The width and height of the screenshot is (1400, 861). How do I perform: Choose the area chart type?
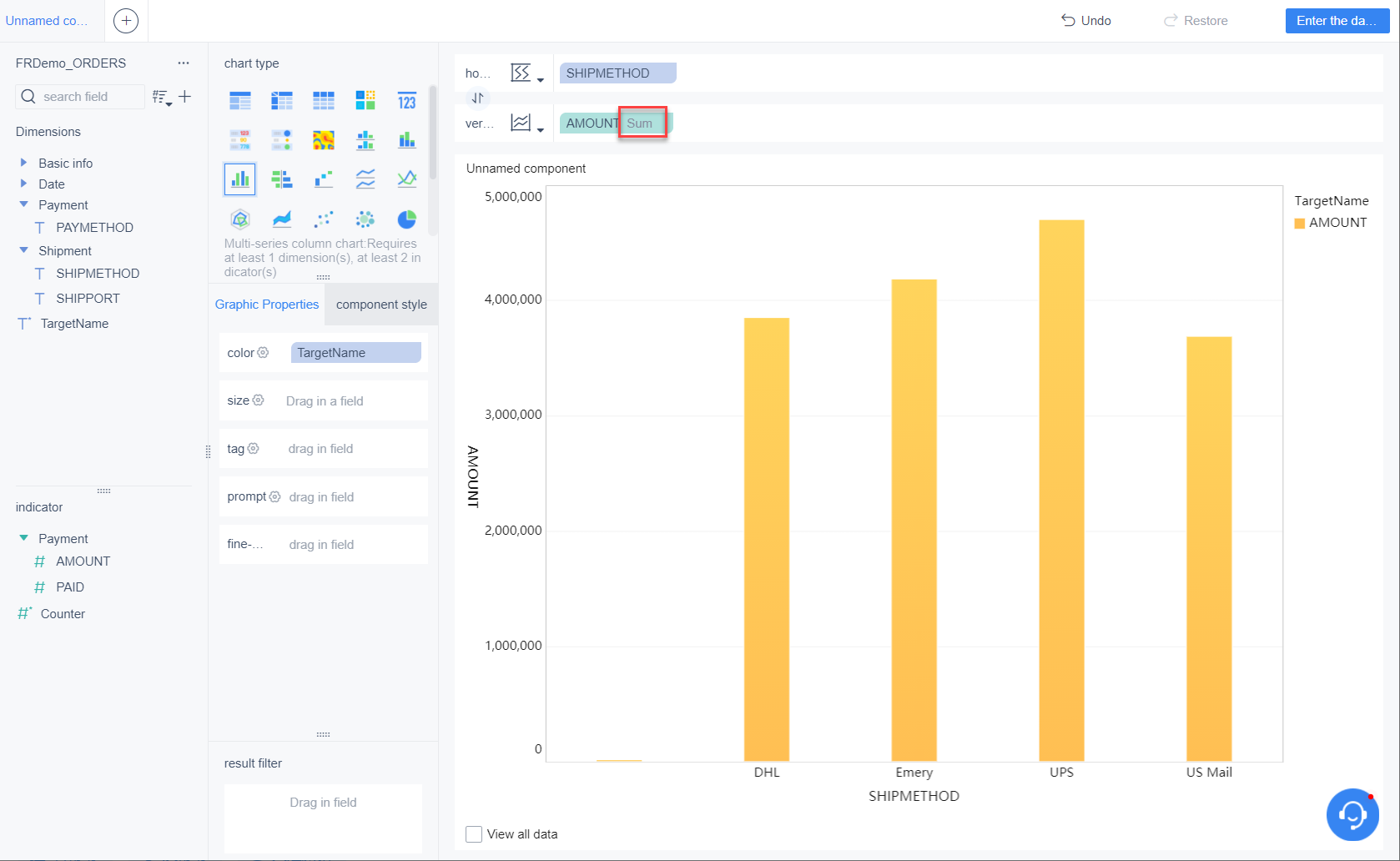[x=282, y=219]
